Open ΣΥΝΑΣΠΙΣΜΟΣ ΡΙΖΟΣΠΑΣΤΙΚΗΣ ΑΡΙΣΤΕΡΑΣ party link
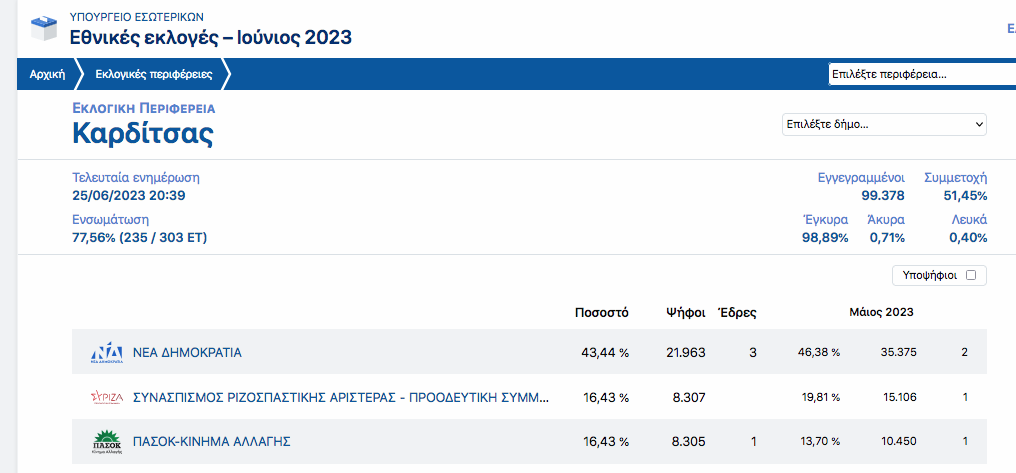Image resolution: width=1016 pixels, height=473 pixels. pyautogui.click(x=340, y=397)
